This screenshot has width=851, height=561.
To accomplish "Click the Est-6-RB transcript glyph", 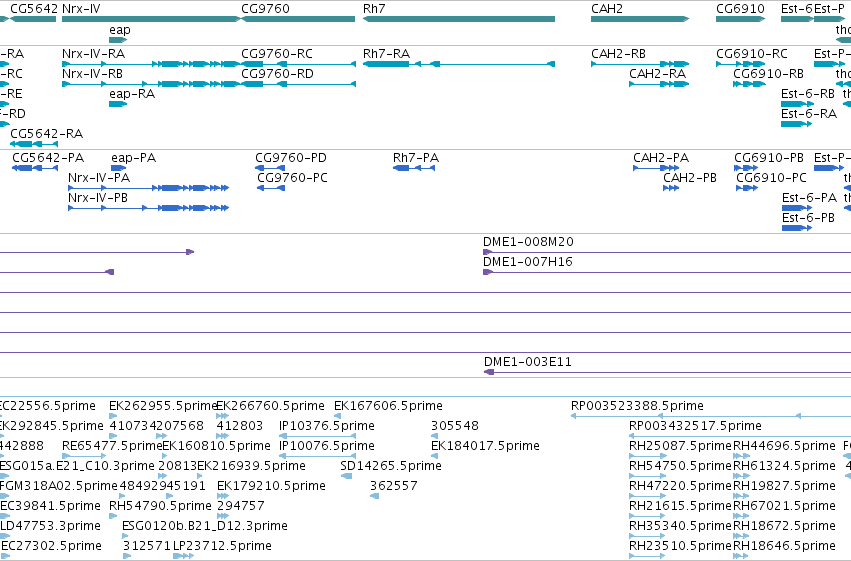I will coord(796,104).
